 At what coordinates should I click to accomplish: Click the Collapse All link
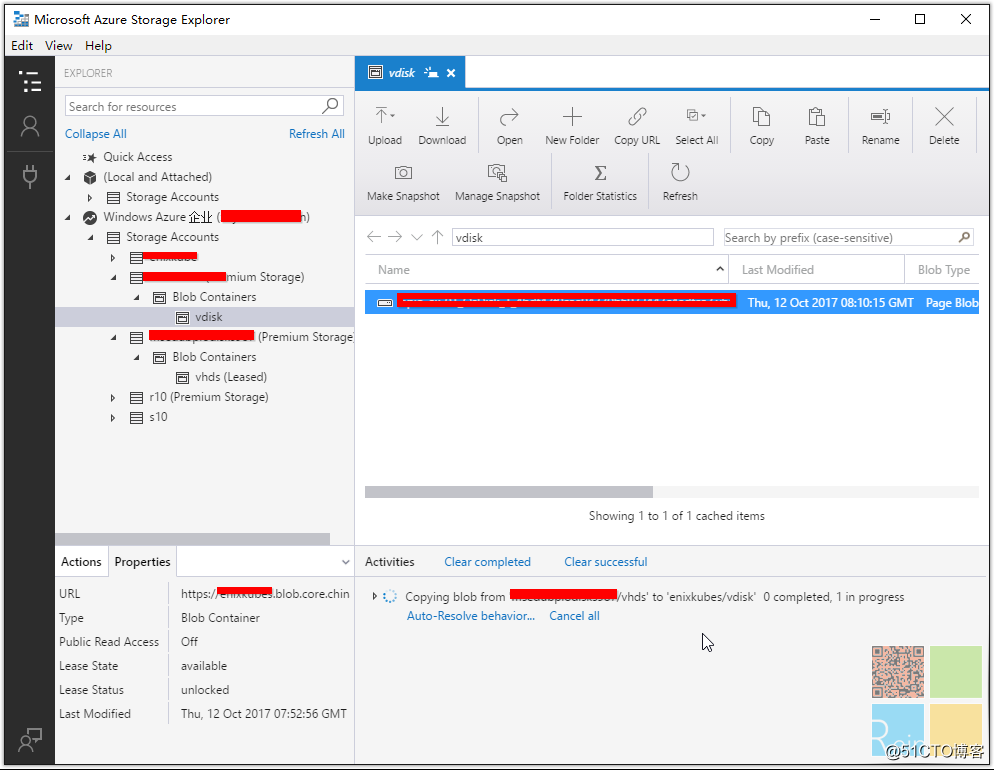tap(96, 134)
